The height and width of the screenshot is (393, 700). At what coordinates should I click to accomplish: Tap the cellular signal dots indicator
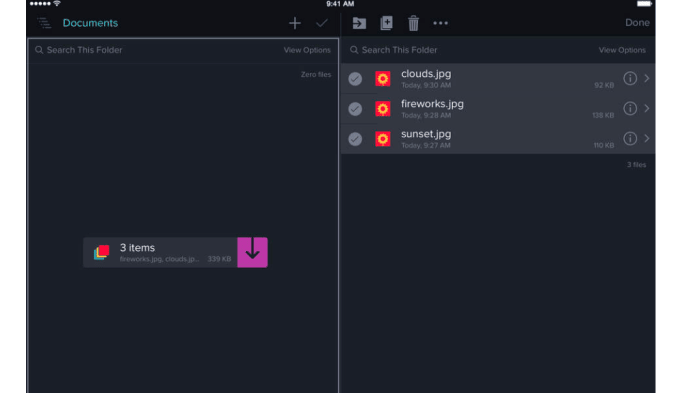coord(40,4)
